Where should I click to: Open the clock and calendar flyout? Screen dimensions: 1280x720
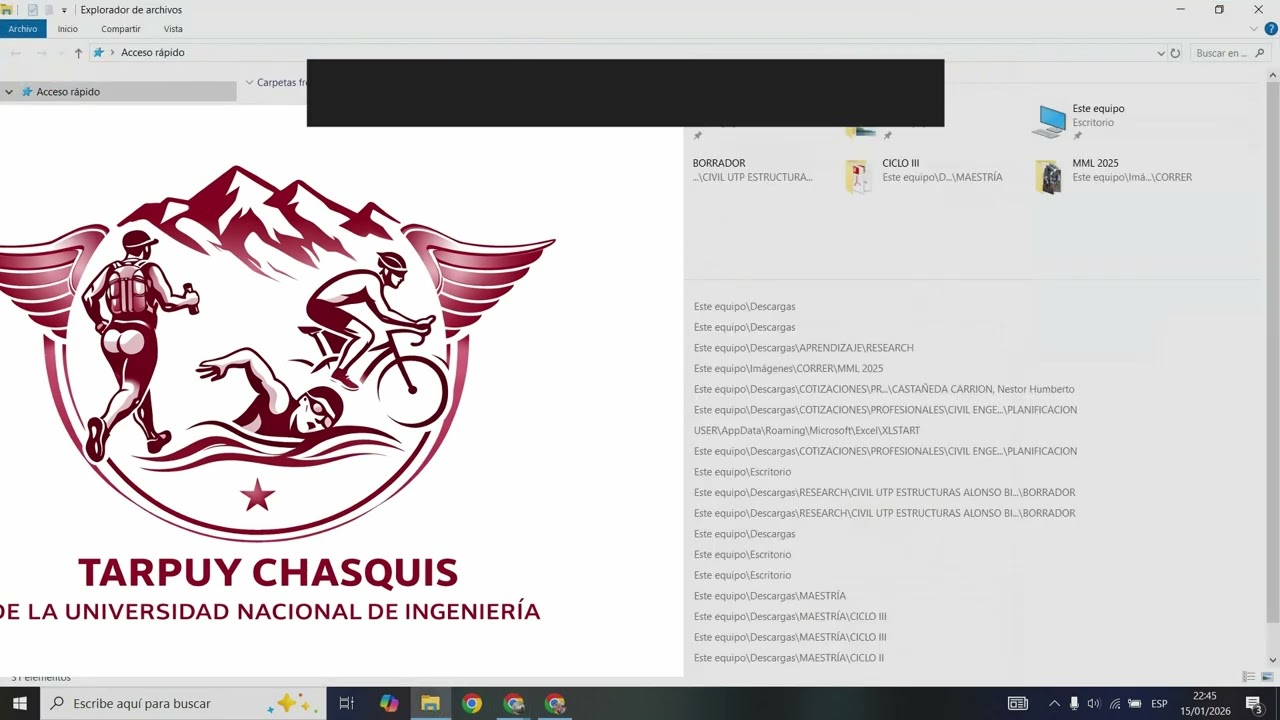click(1205, 704)
